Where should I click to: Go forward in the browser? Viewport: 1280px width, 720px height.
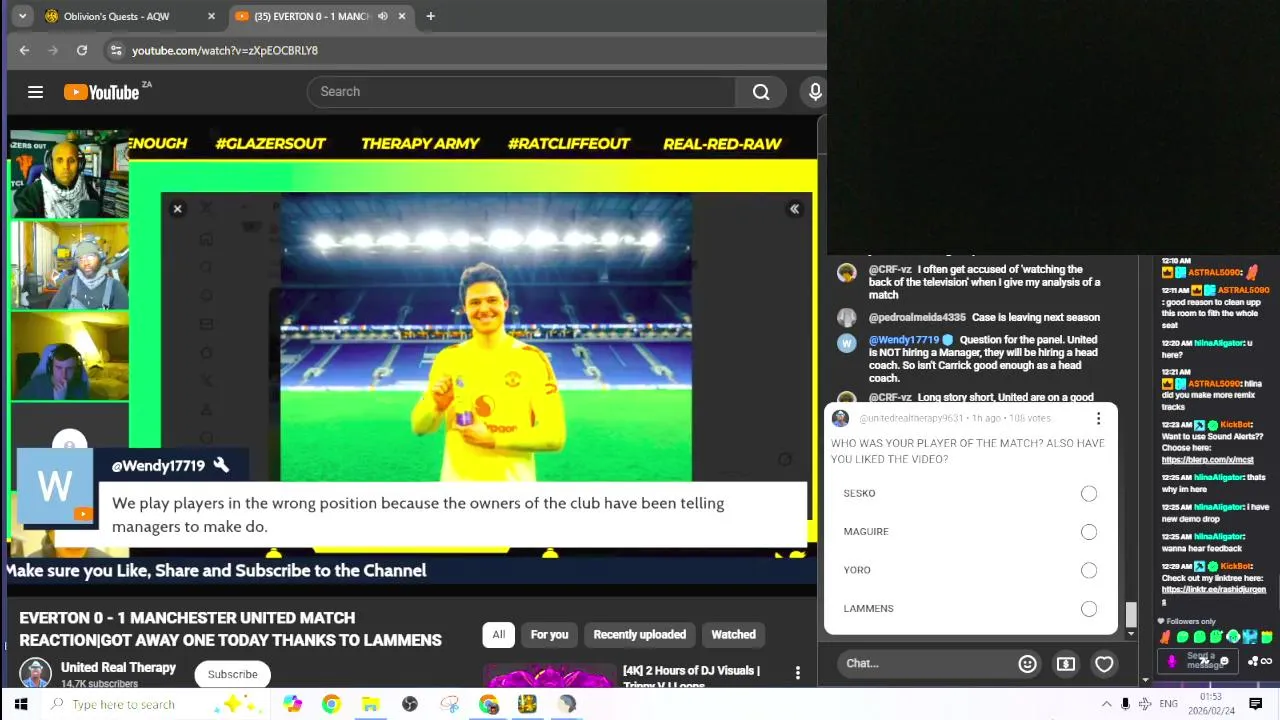[x=53, y=50]
